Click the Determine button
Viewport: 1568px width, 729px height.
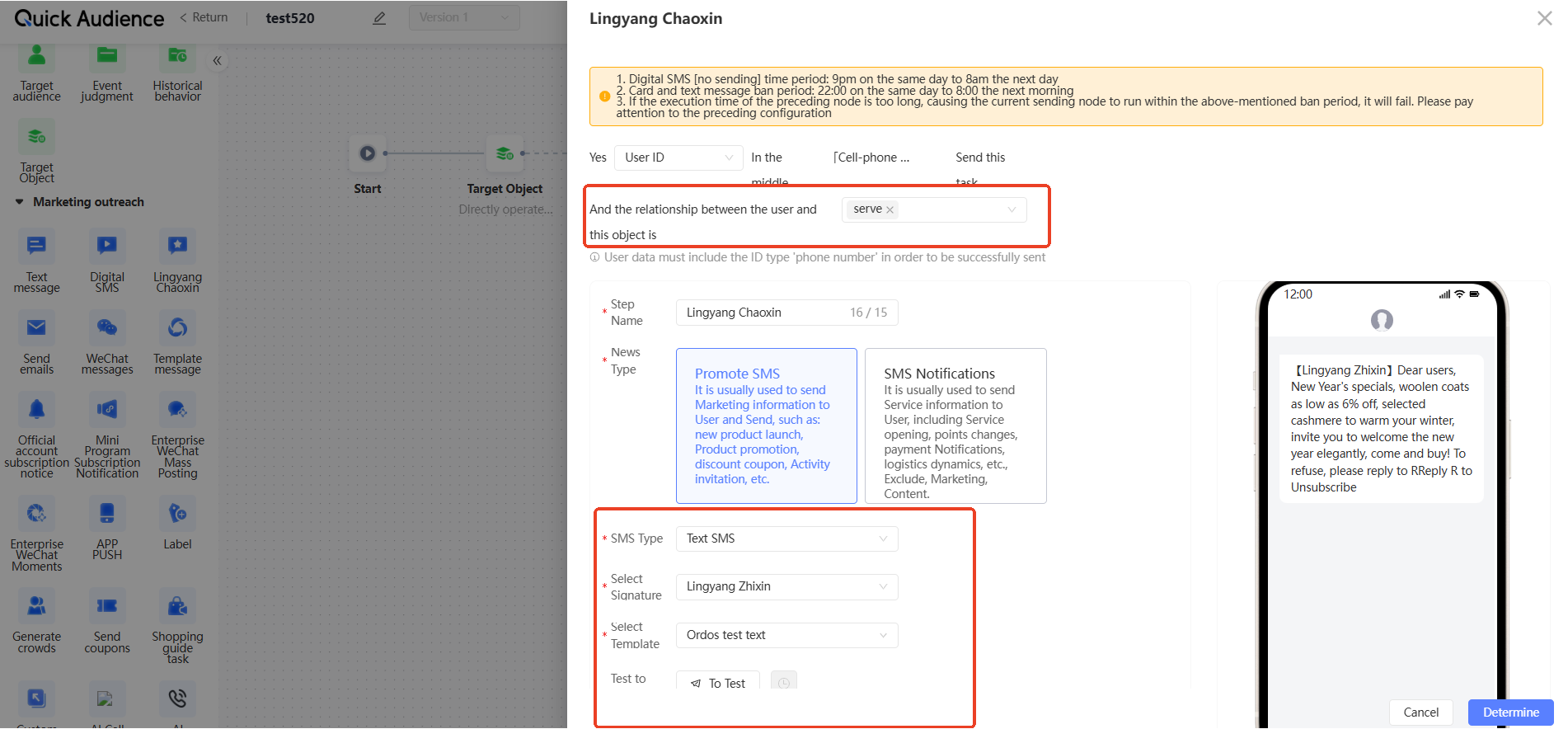pyautogui.click(x=1510, y=713)
